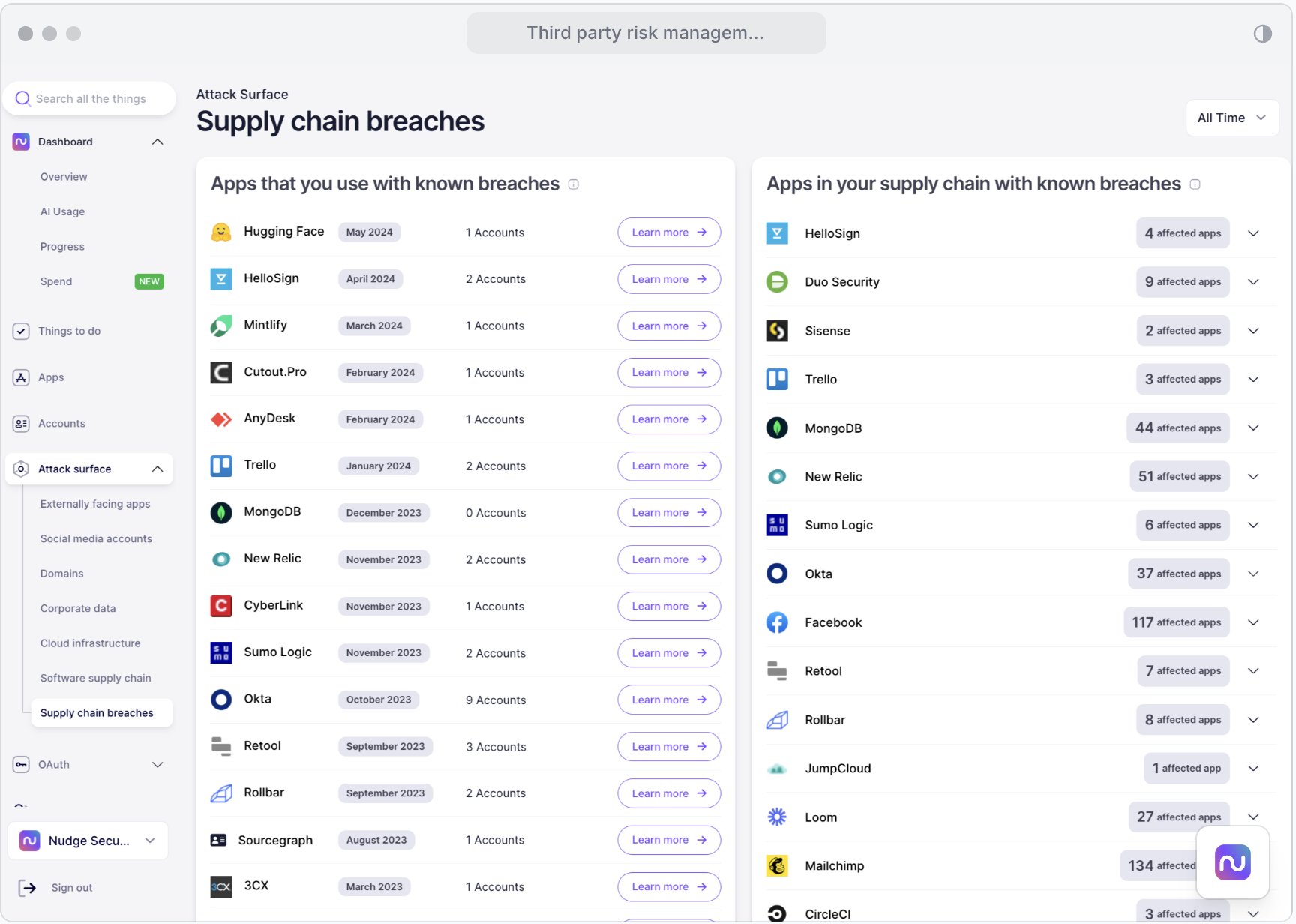Click the 117 affected apps badge for Facebook
The width and height of the screenshot is (1296, 924).
pos(1177,622)
